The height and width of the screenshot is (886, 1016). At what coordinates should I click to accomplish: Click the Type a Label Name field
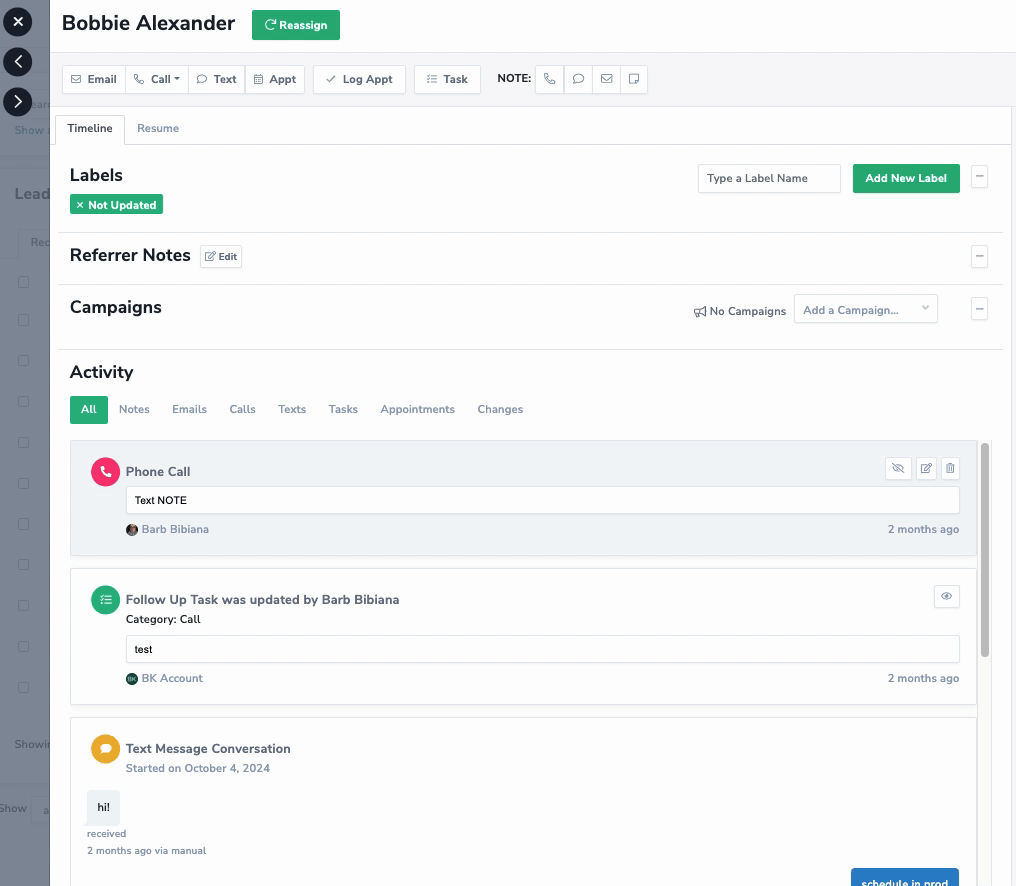pyautogui.click(x=768, y=178)
